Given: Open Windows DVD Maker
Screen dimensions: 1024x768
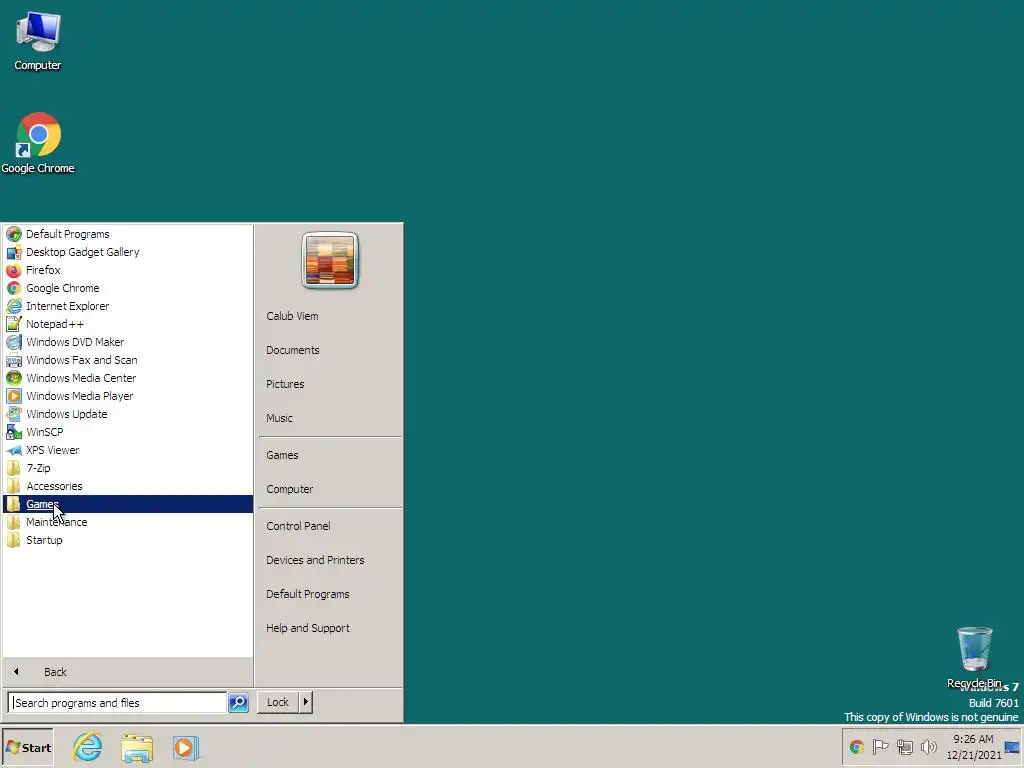Looking at the screenshot, I should coord(128,342).
